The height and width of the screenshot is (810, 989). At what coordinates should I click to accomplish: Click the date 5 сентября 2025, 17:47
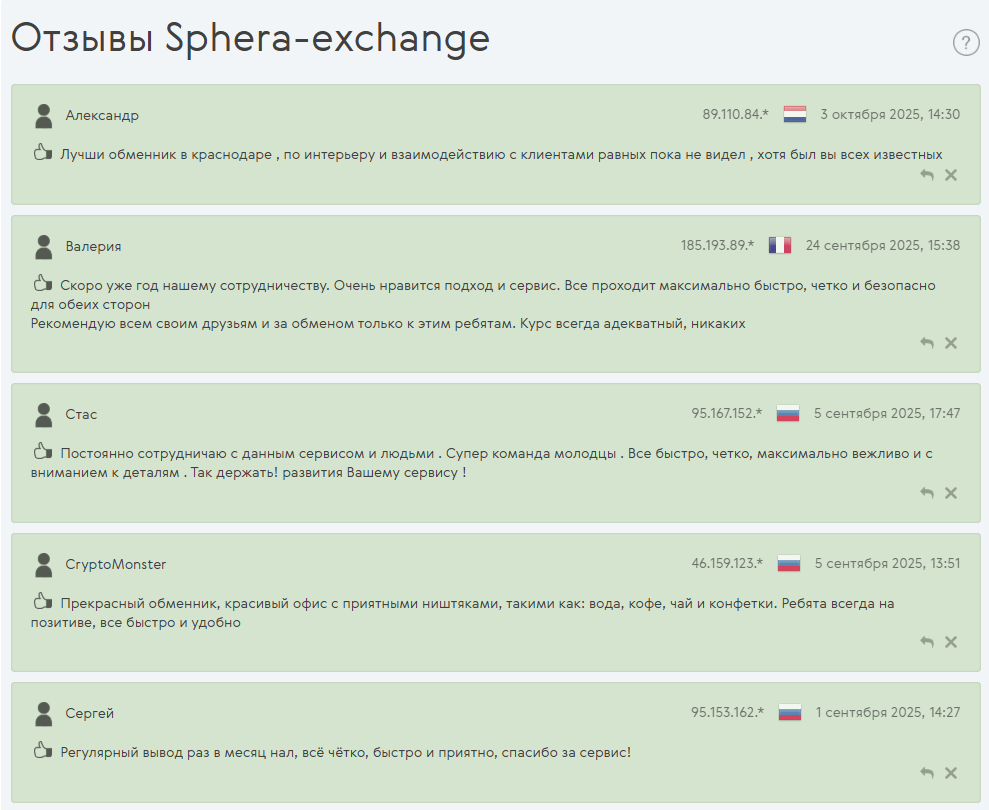(887, 413)
